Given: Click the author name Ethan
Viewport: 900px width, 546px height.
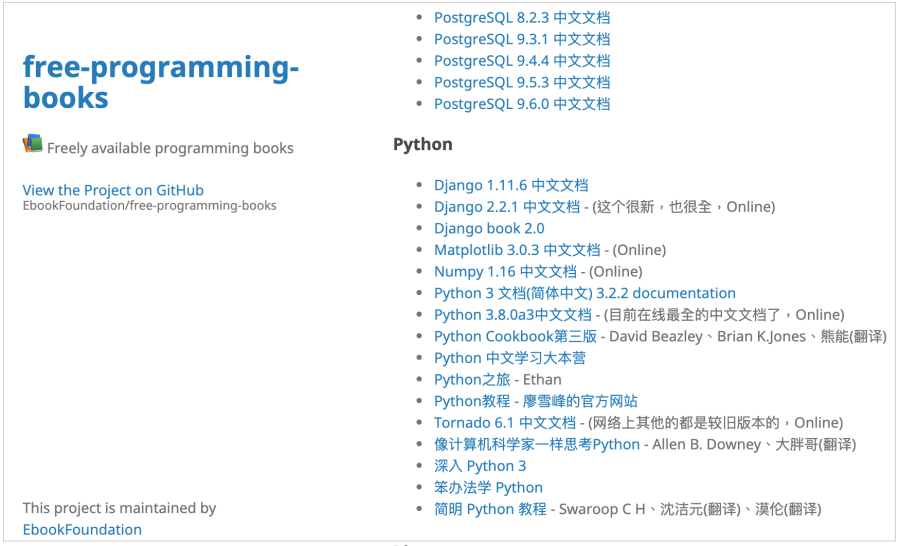Looking at the screenshot, I should 542,380.
